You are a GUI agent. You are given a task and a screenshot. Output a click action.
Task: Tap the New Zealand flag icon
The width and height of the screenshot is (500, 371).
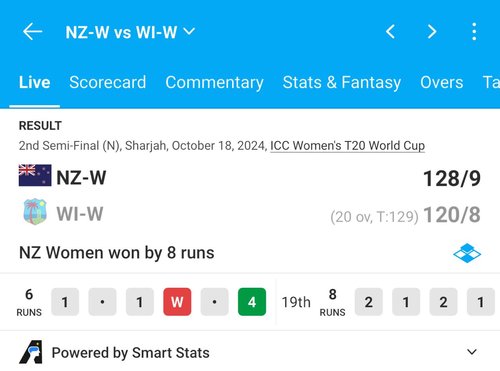tap(35, 175)
